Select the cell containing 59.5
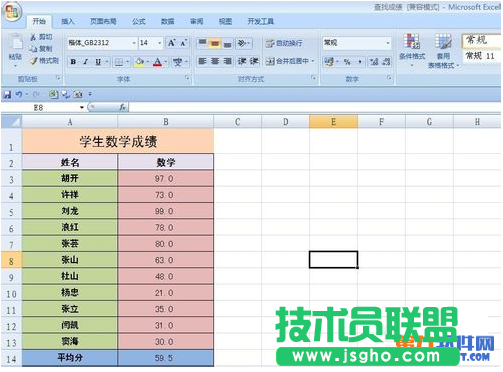This screenshot has height=372, width=503. click(166, 358)
